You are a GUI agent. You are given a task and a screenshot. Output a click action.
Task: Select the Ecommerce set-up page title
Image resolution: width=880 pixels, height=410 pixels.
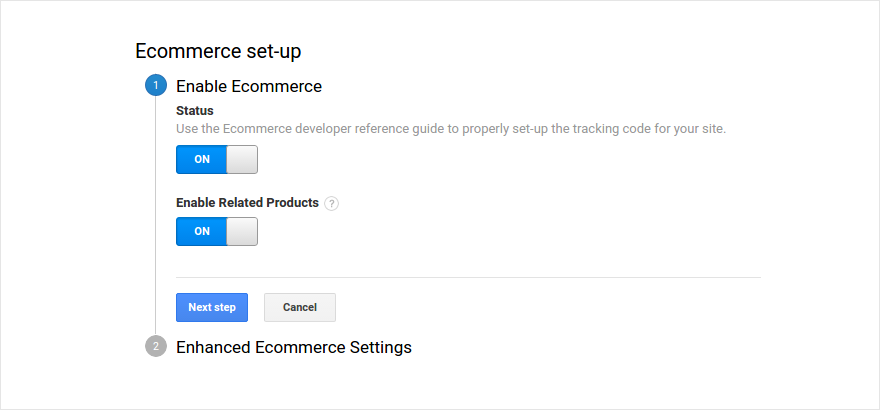click(218, 51)
